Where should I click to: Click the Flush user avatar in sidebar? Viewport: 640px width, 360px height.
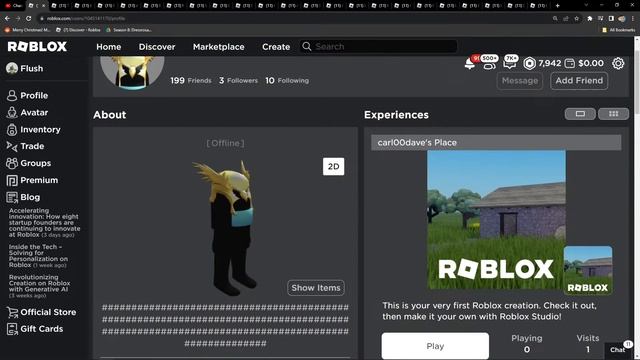pyautogui.click(x=12, y=68)
